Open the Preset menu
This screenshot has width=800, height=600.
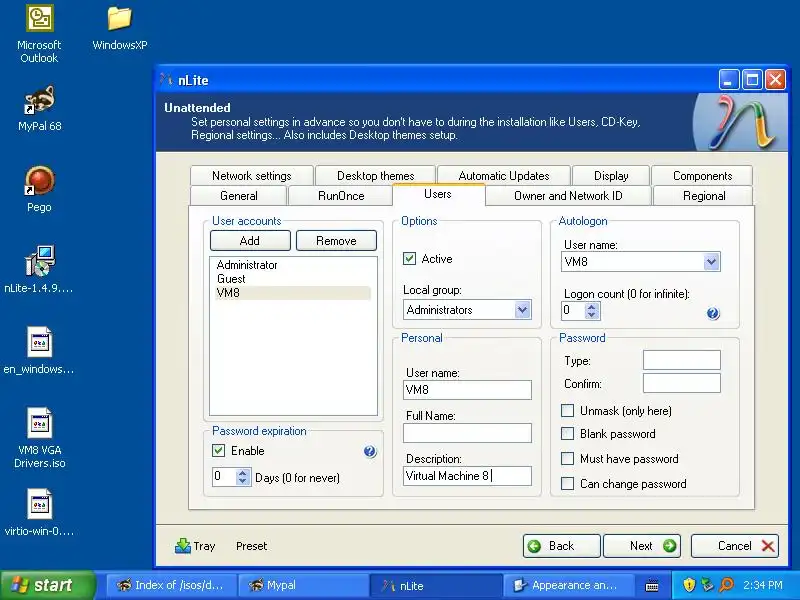(x=251, y=546)
